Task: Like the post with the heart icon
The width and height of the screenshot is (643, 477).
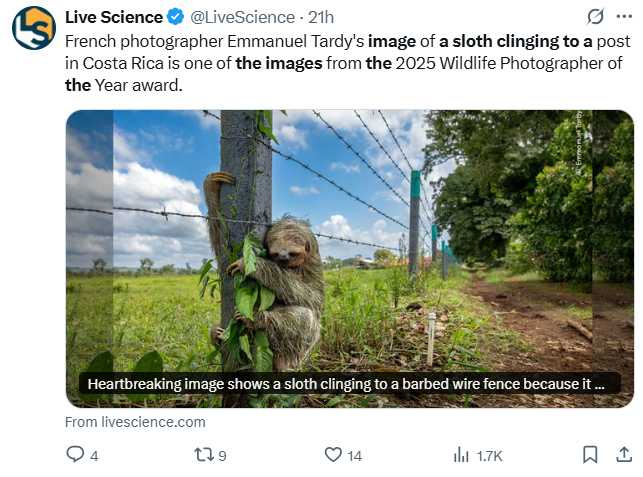Action: point(333,455)
